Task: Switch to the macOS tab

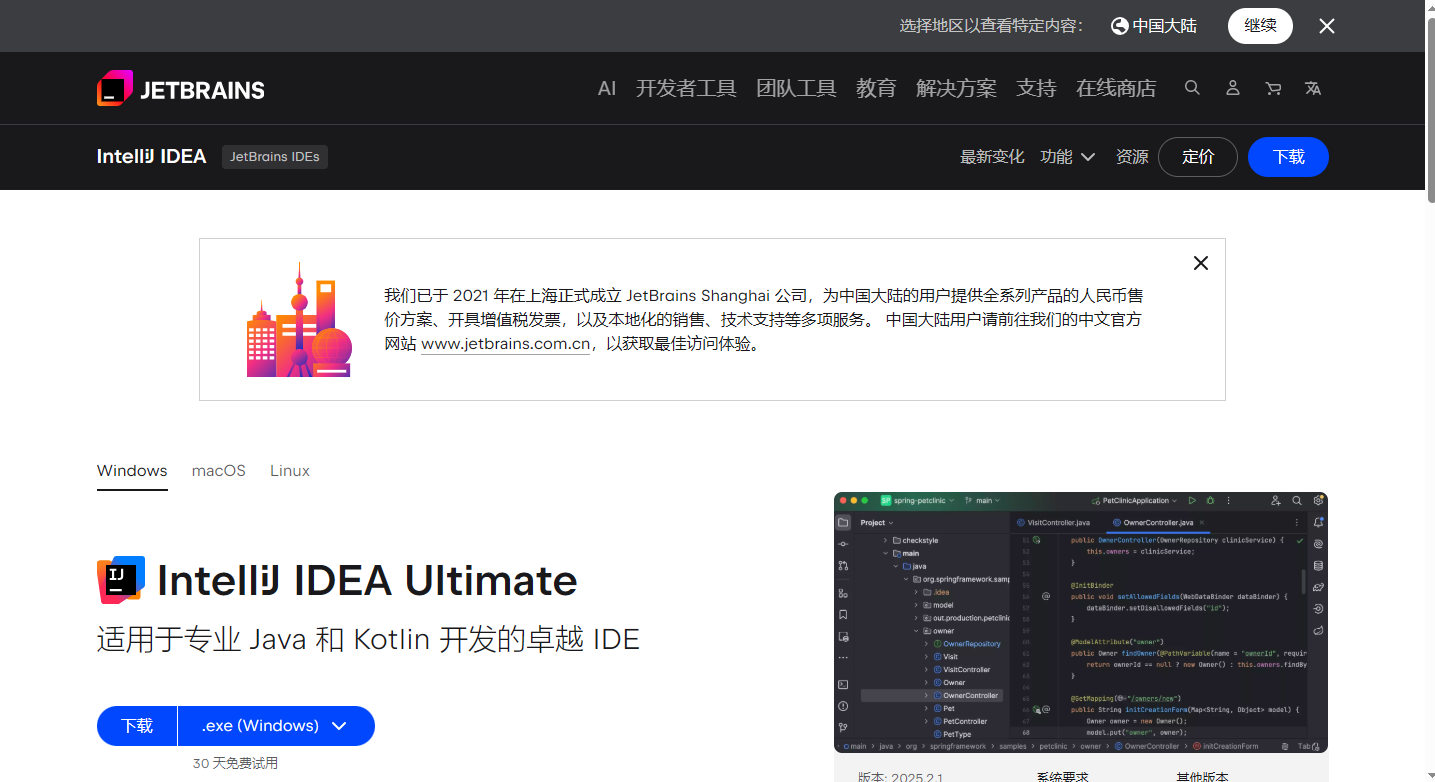Action: (218, 470)
